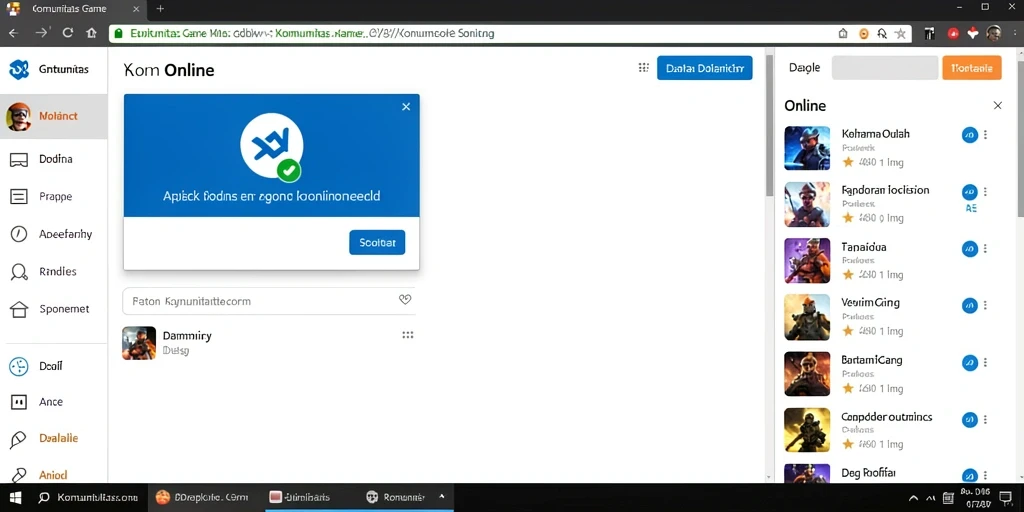Select the Molanct profile menu item
The width and height of the screenshot is (1024, 512).
[x=54, y=116]
